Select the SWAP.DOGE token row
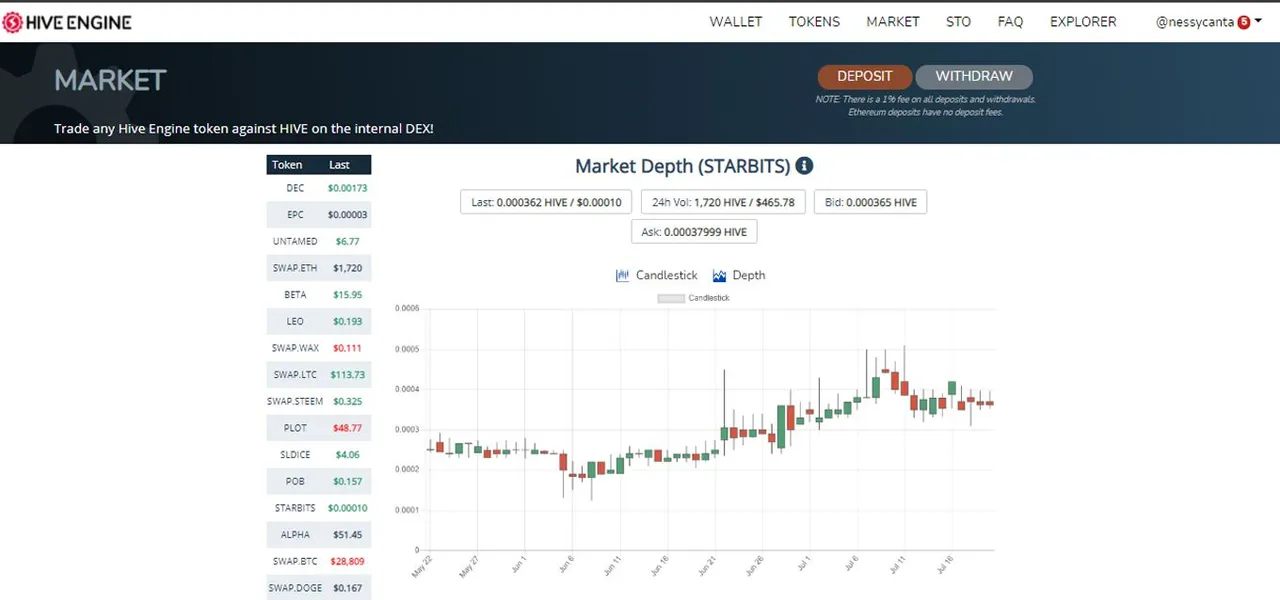Image resolution: width=1280 pixels, height=600 pixels. tap(319, 588)
